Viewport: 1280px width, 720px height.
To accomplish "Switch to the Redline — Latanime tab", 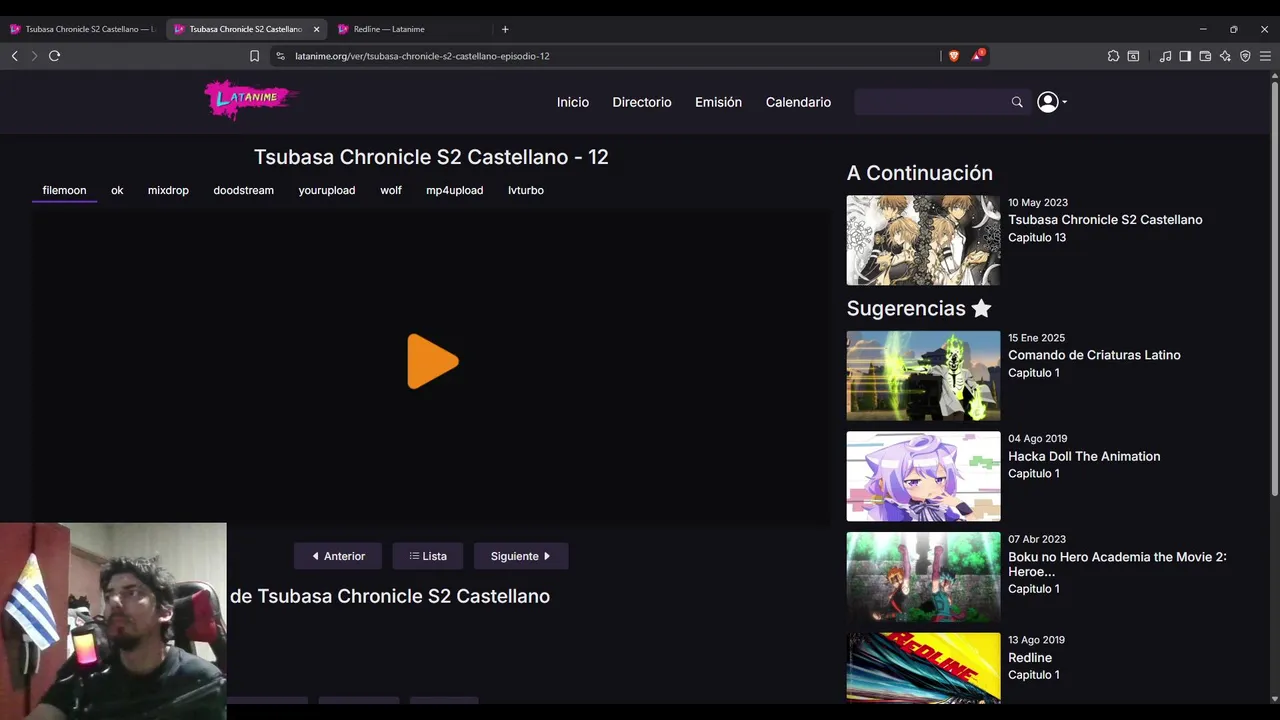I will [410, 29].
